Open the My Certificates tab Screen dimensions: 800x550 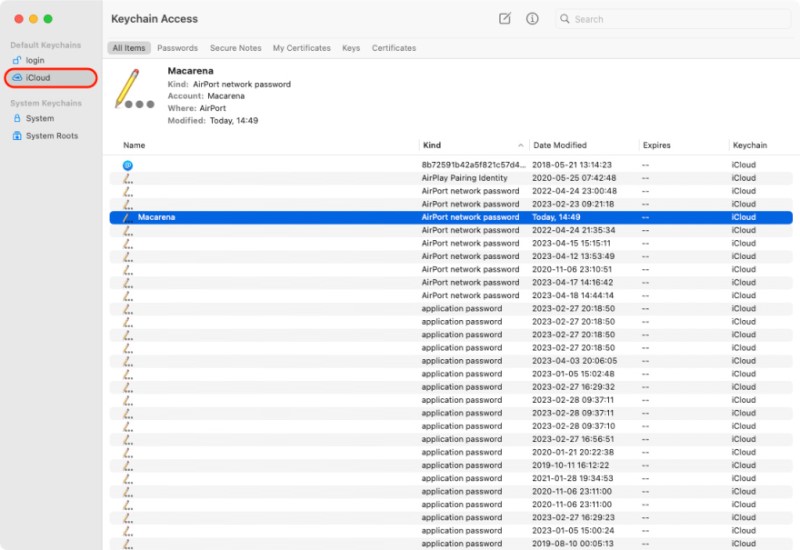point(302,48)
